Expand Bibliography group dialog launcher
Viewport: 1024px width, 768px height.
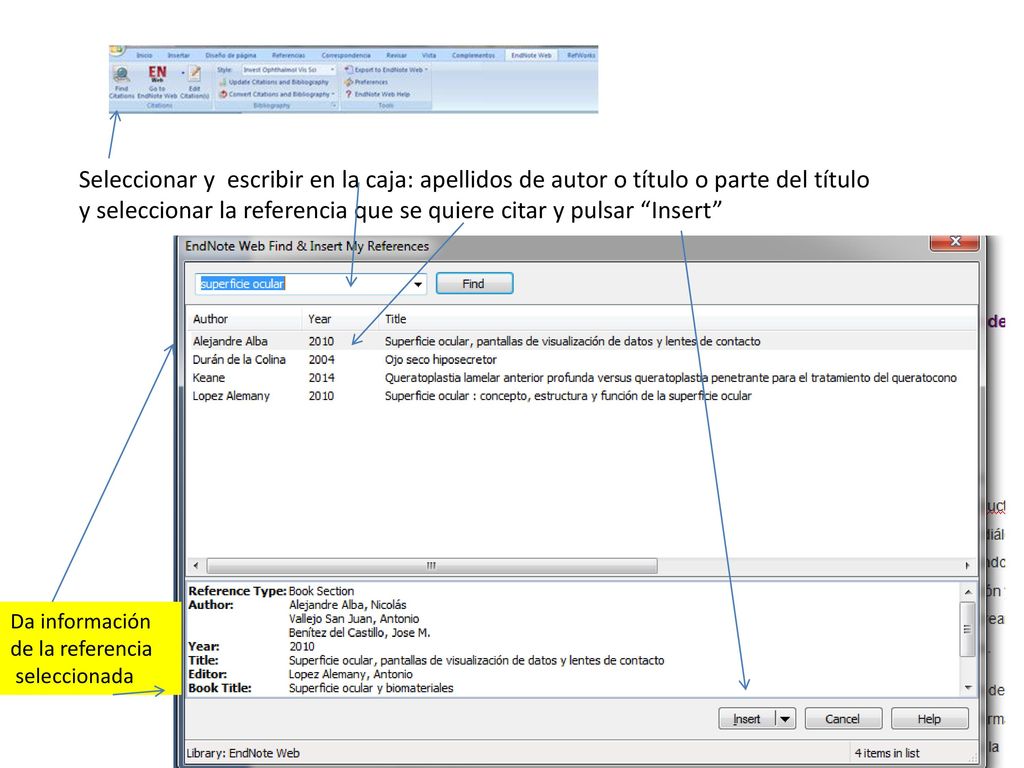click(334, 105)
